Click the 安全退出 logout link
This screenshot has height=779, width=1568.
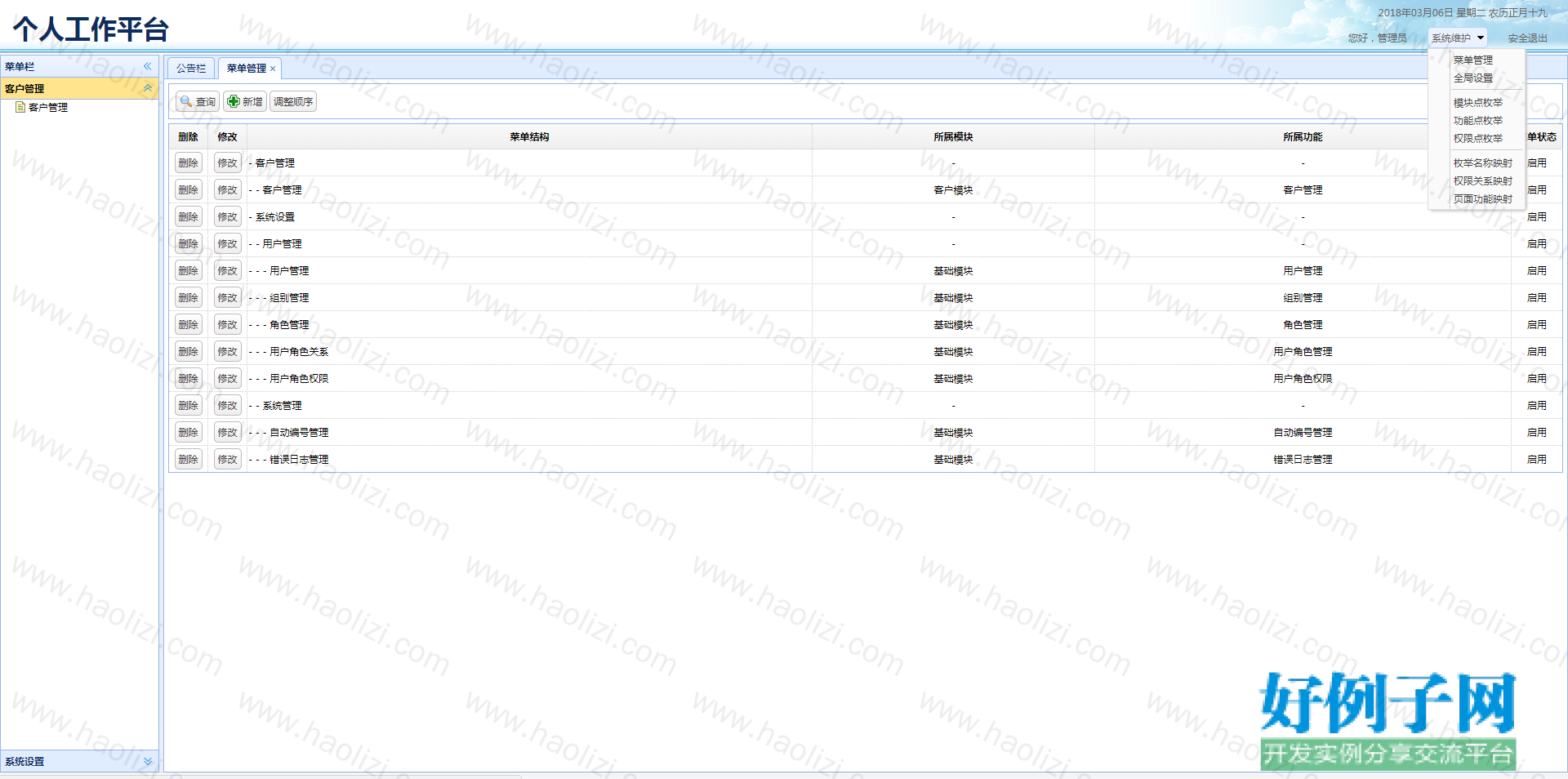pyautogui.click(x=1527, y=38)
